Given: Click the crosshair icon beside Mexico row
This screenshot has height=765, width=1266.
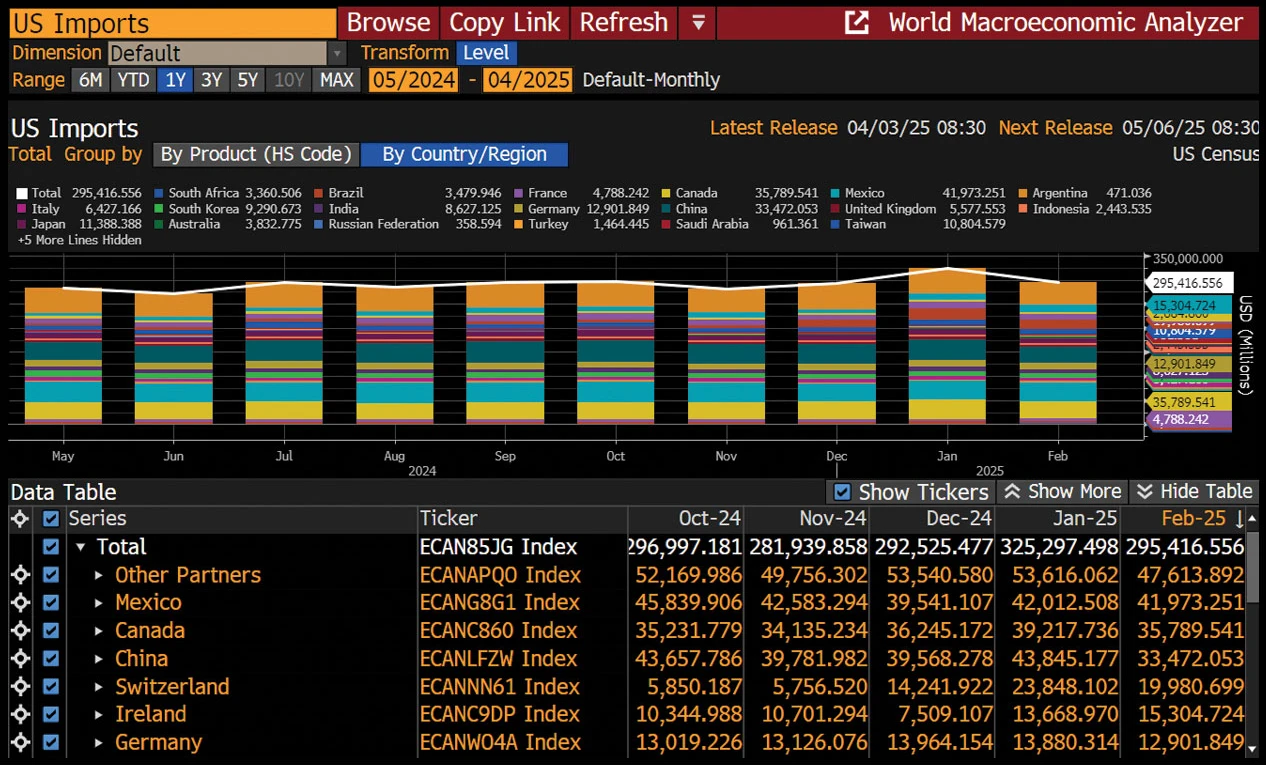Looking at the screenshot, I should (x=20, y=603).
